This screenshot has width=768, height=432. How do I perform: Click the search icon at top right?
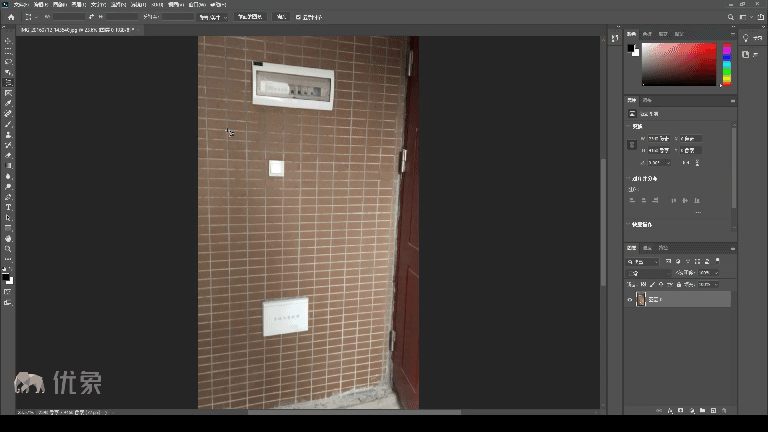(x=732, y=17)
